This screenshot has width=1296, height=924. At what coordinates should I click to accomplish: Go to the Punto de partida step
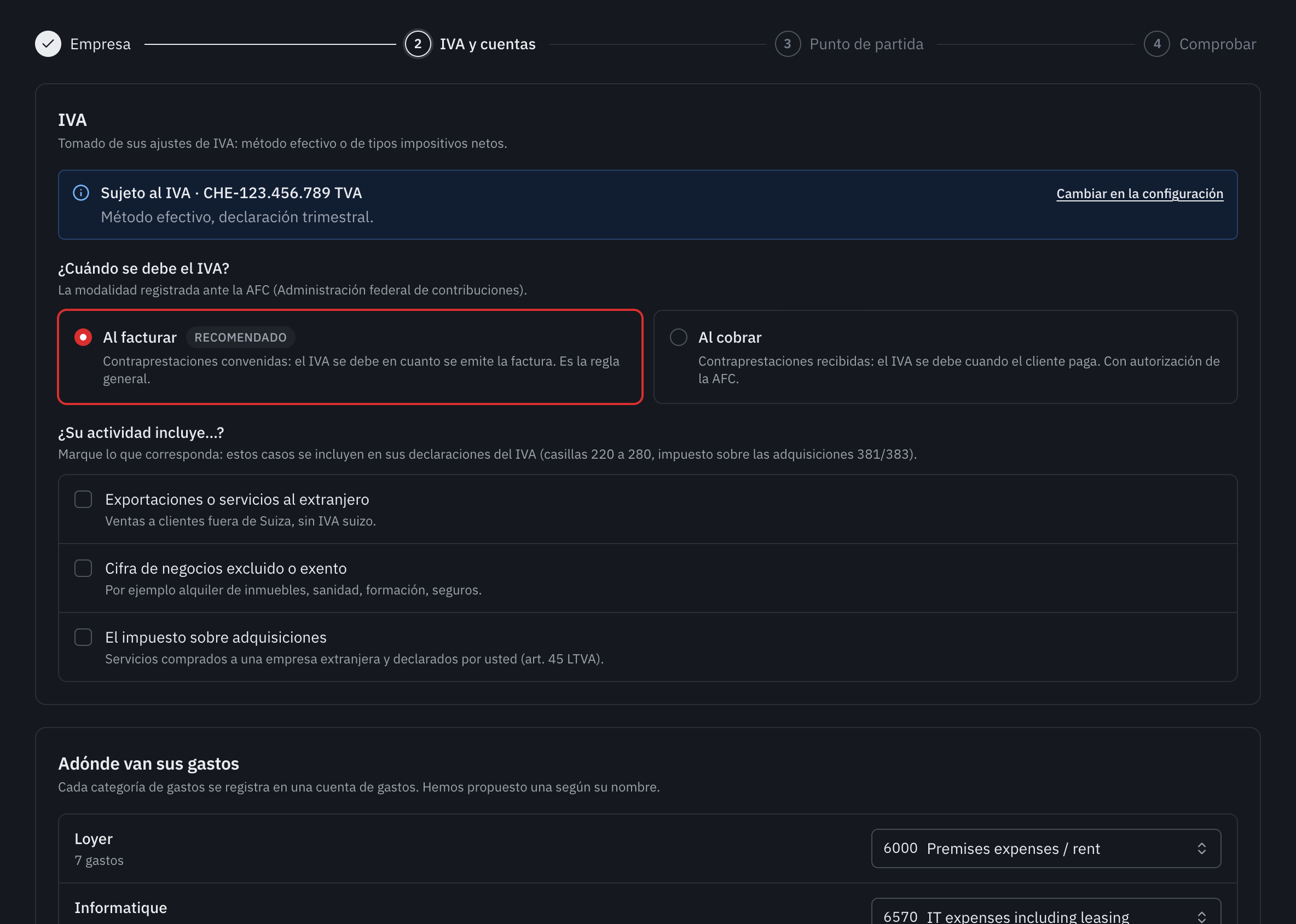[866, 44]
